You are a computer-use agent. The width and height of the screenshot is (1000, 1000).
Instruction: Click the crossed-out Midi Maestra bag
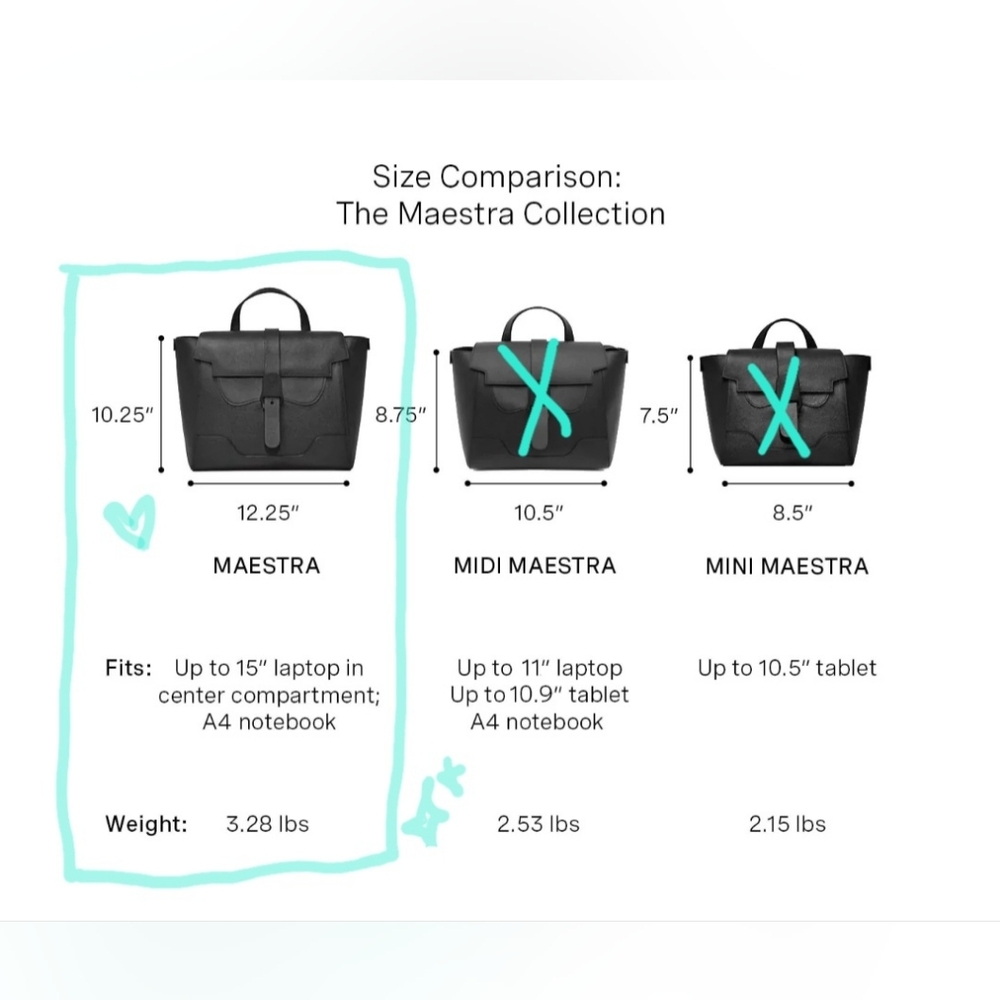pyautogui.click(x=539, y=389)
